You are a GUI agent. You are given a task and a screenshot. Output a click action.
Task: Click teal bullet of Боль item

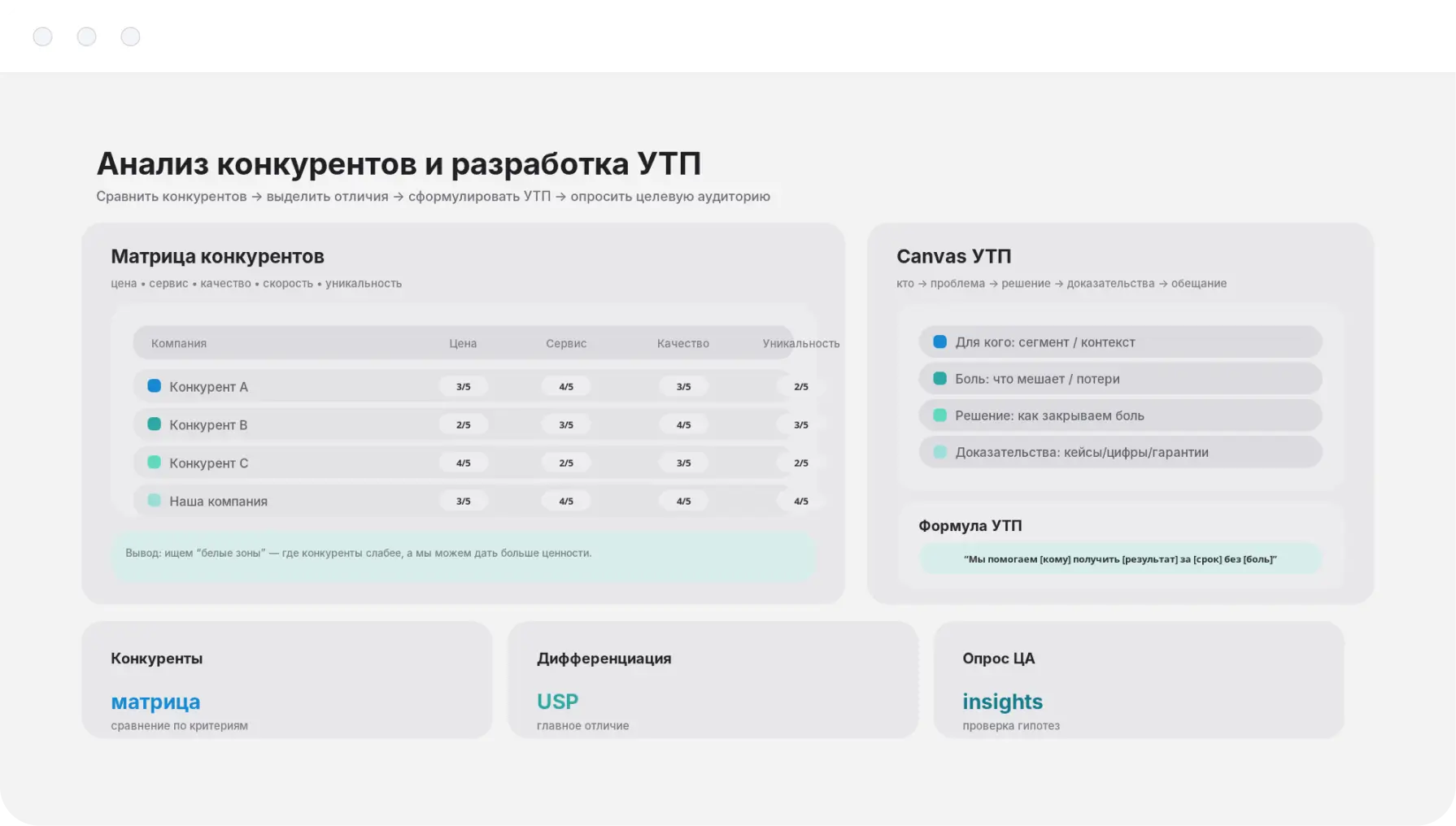point(939,379)
